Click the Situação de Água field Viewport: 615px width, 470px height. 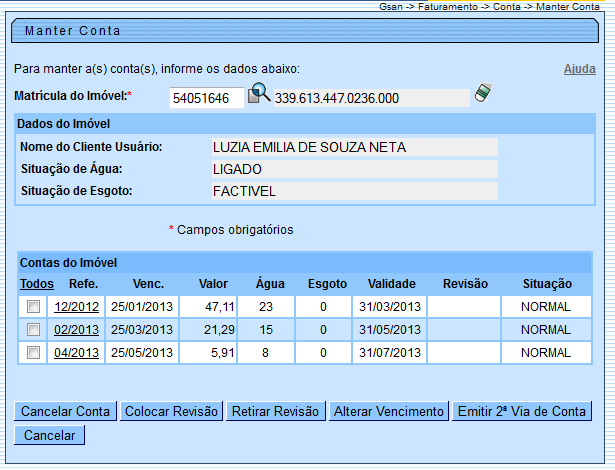coord(353,169)
